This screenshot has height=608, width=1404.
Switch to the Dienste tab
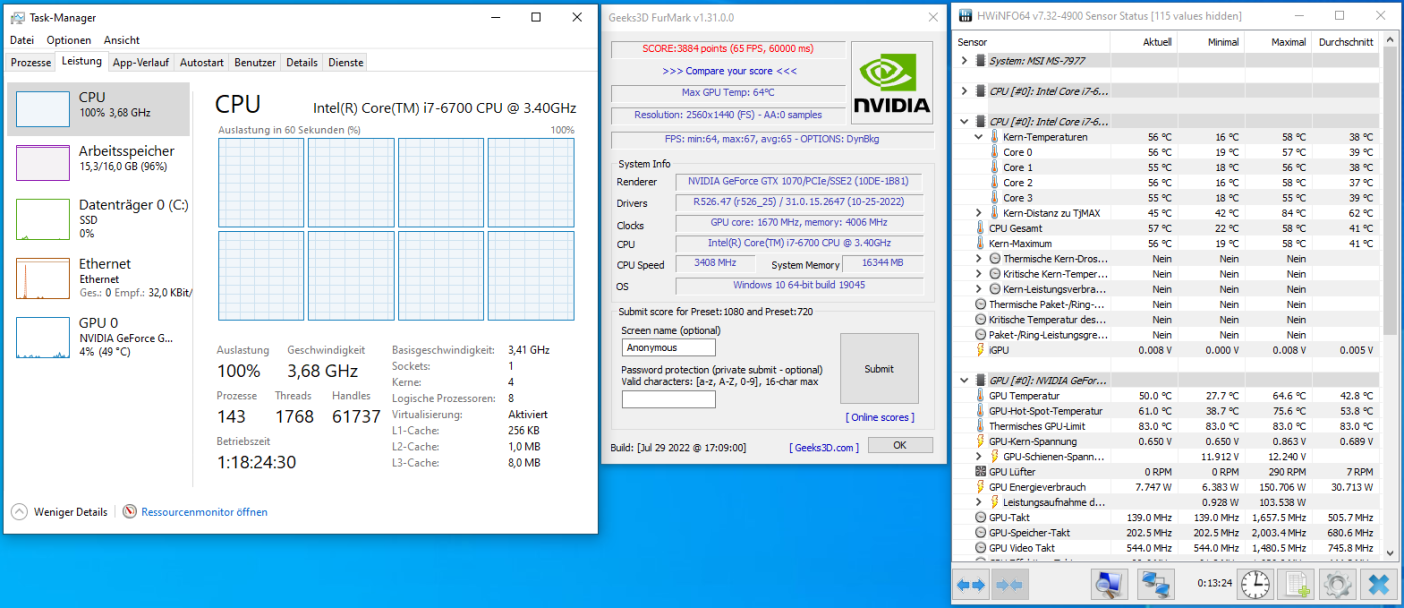[346, 62]
